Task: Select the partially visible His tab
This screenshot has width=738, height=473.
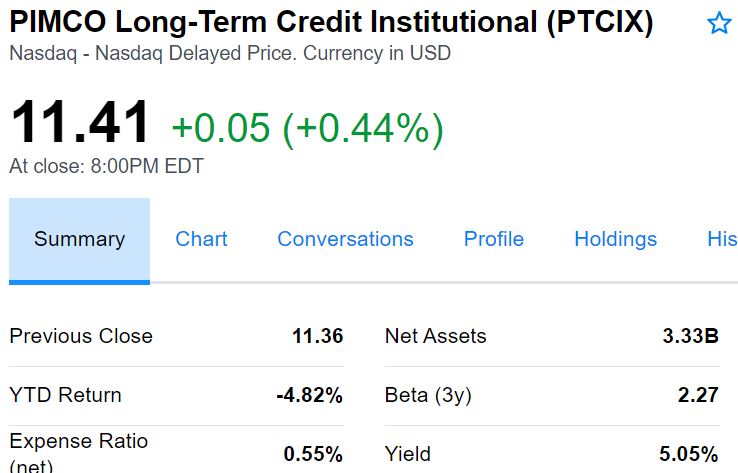Action: tap(721, 239)
